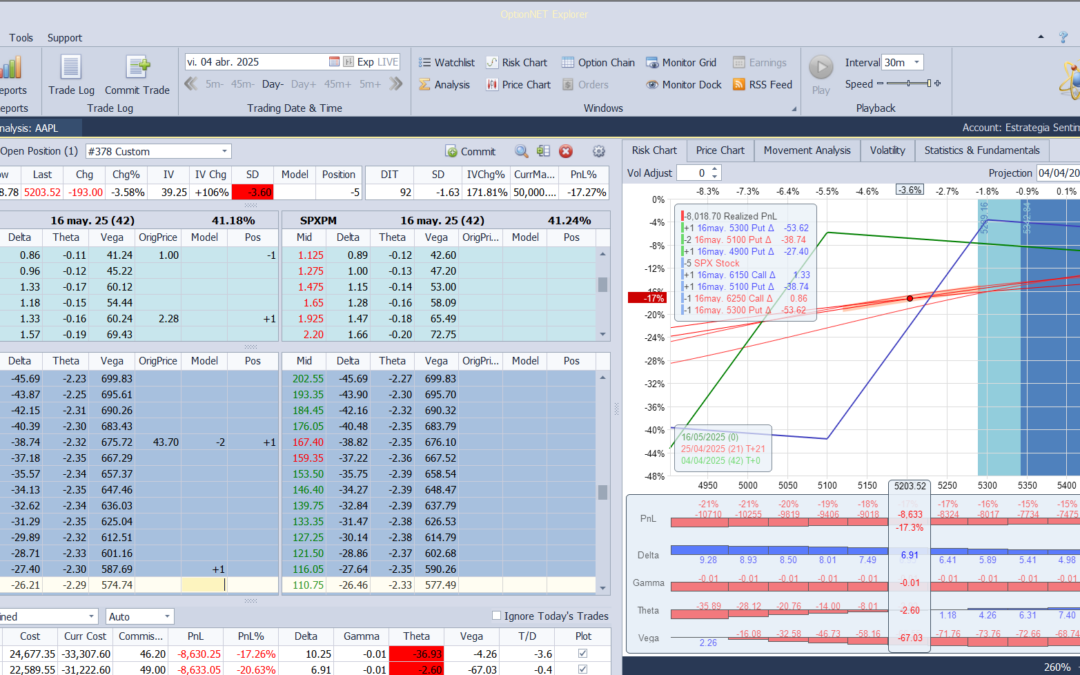This screenshot has width=1080, height=675.
Task: Increment the Vol Adjust spinner up
Action: click(x=714, y=169)
